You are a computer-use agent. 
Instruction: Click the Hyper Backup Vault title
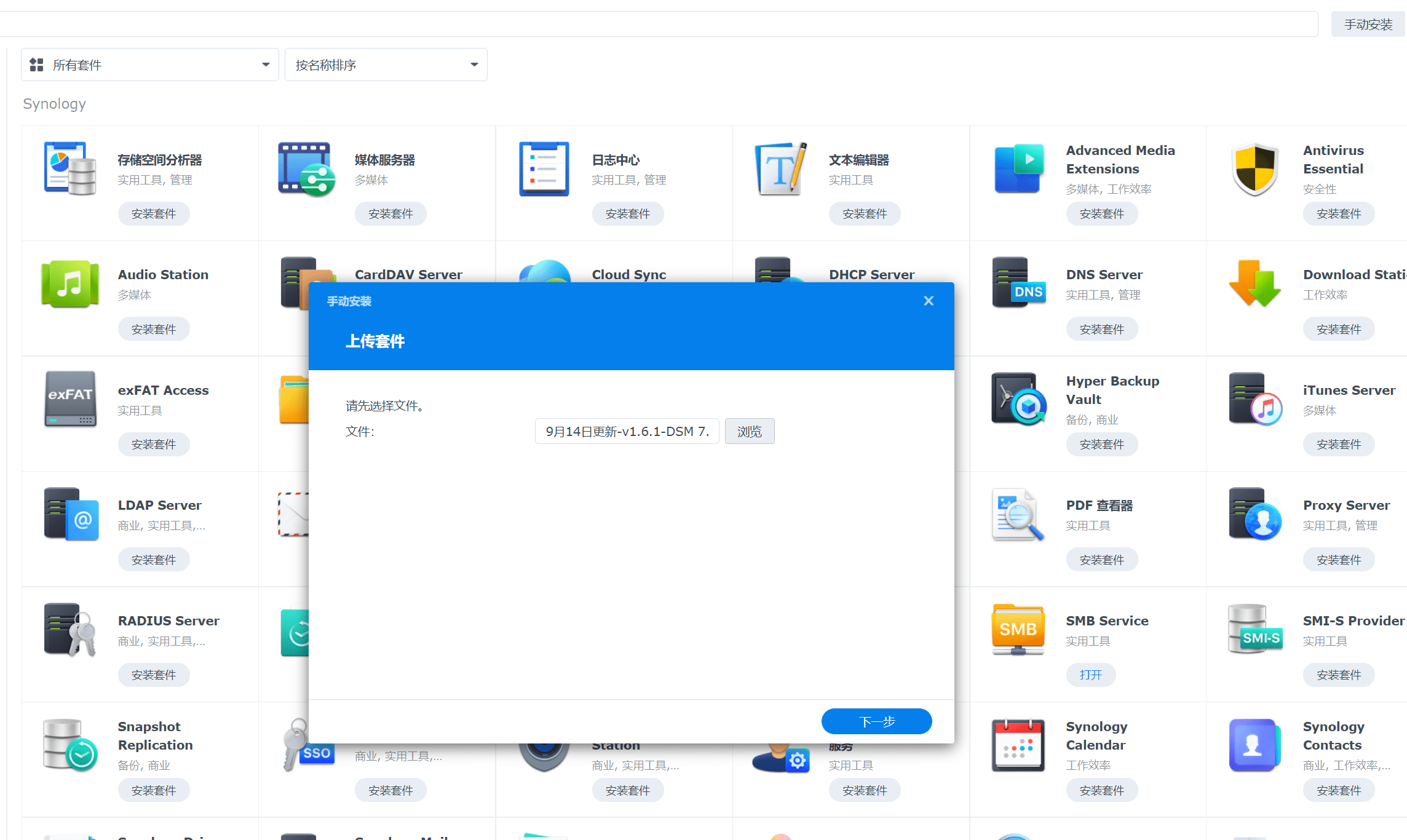(x=1112, y=390)
